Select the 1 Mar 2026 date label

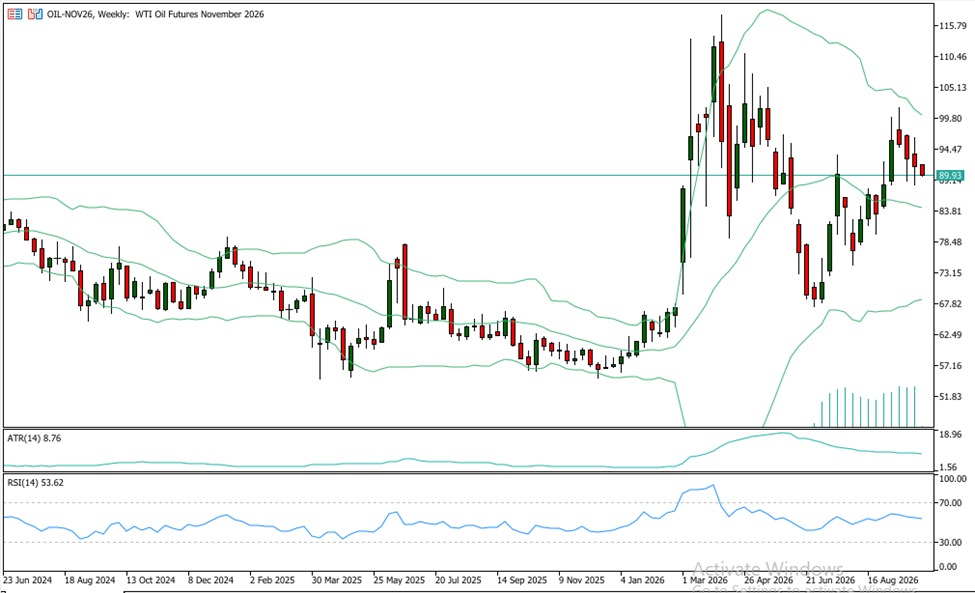705,580
